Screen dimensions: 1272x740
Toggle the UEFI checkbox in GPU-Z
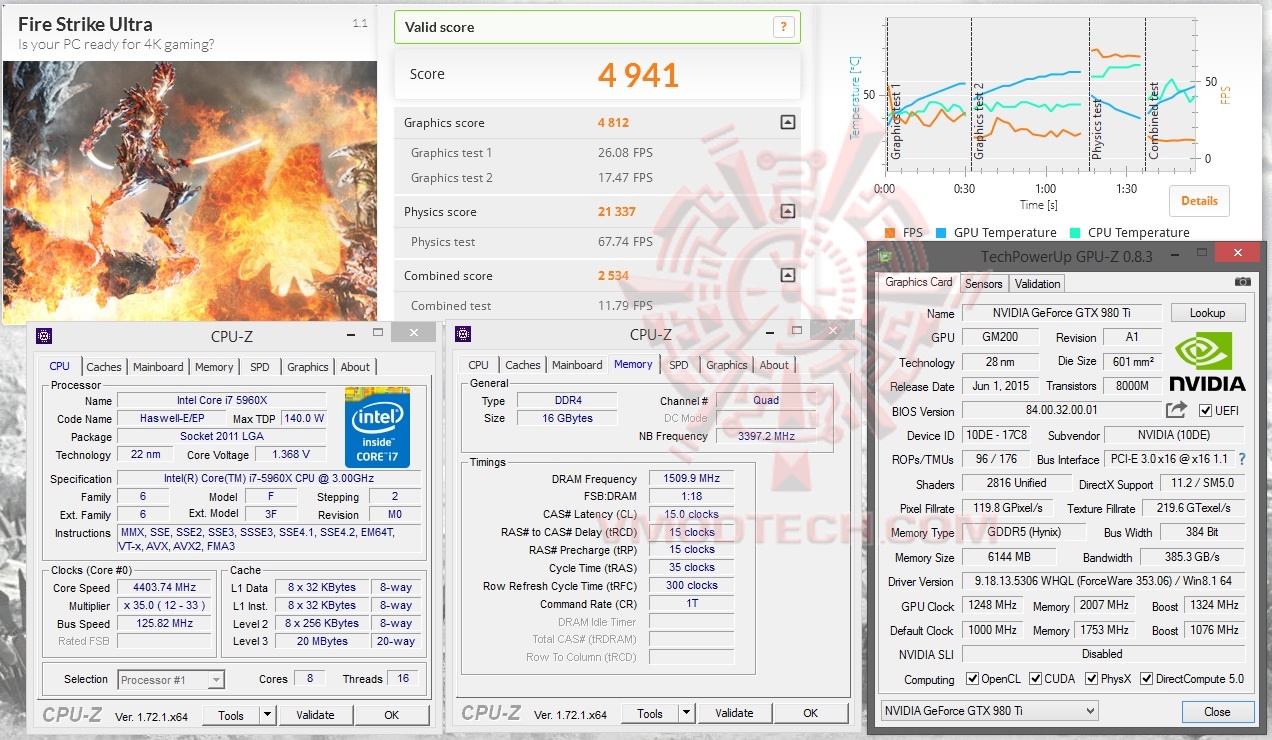[1205, 410]
